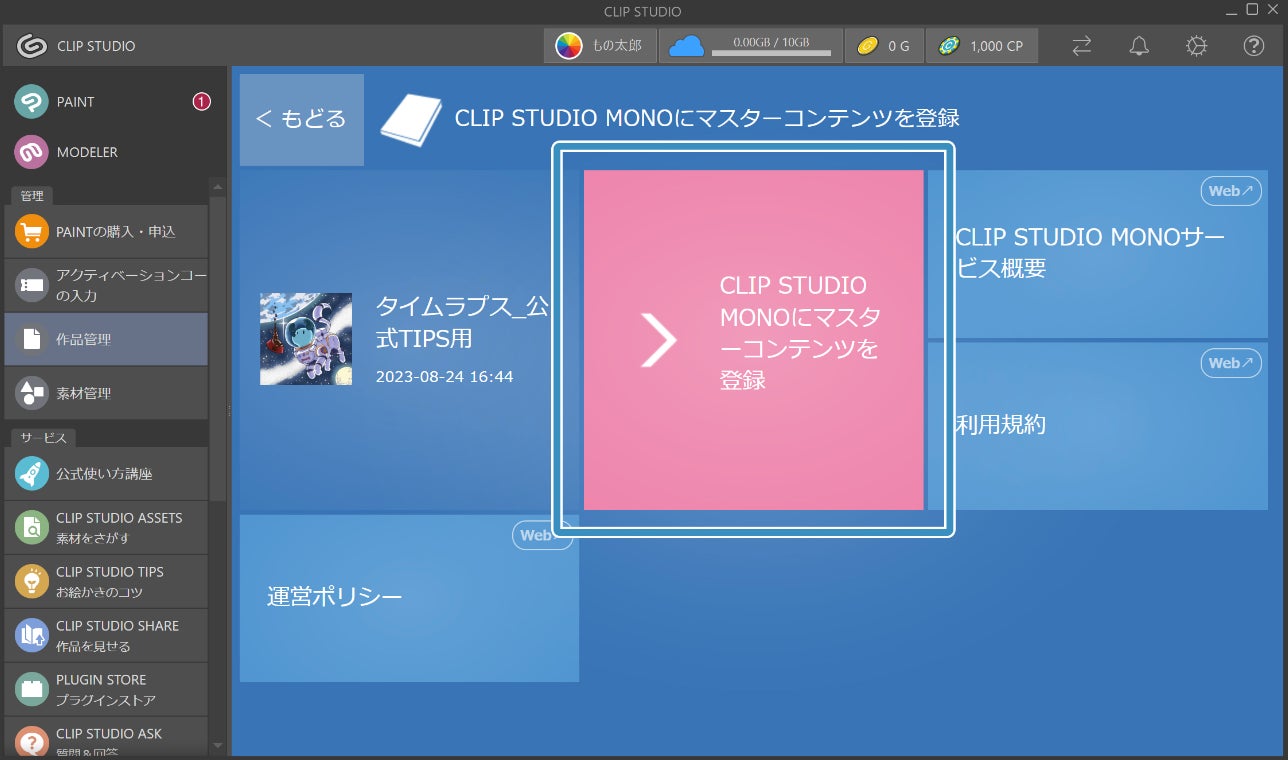Viewport: 1288px width, 760px height.
Task: Click the タイムラプス_公式TIPS用 title text
Action: (462, 322)
